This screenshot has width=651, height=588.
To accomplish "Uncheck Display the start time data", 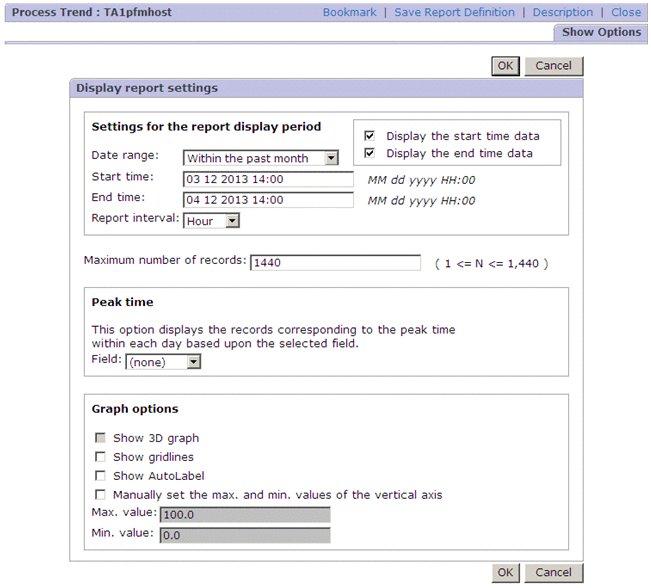I will (x=370, y=136).
